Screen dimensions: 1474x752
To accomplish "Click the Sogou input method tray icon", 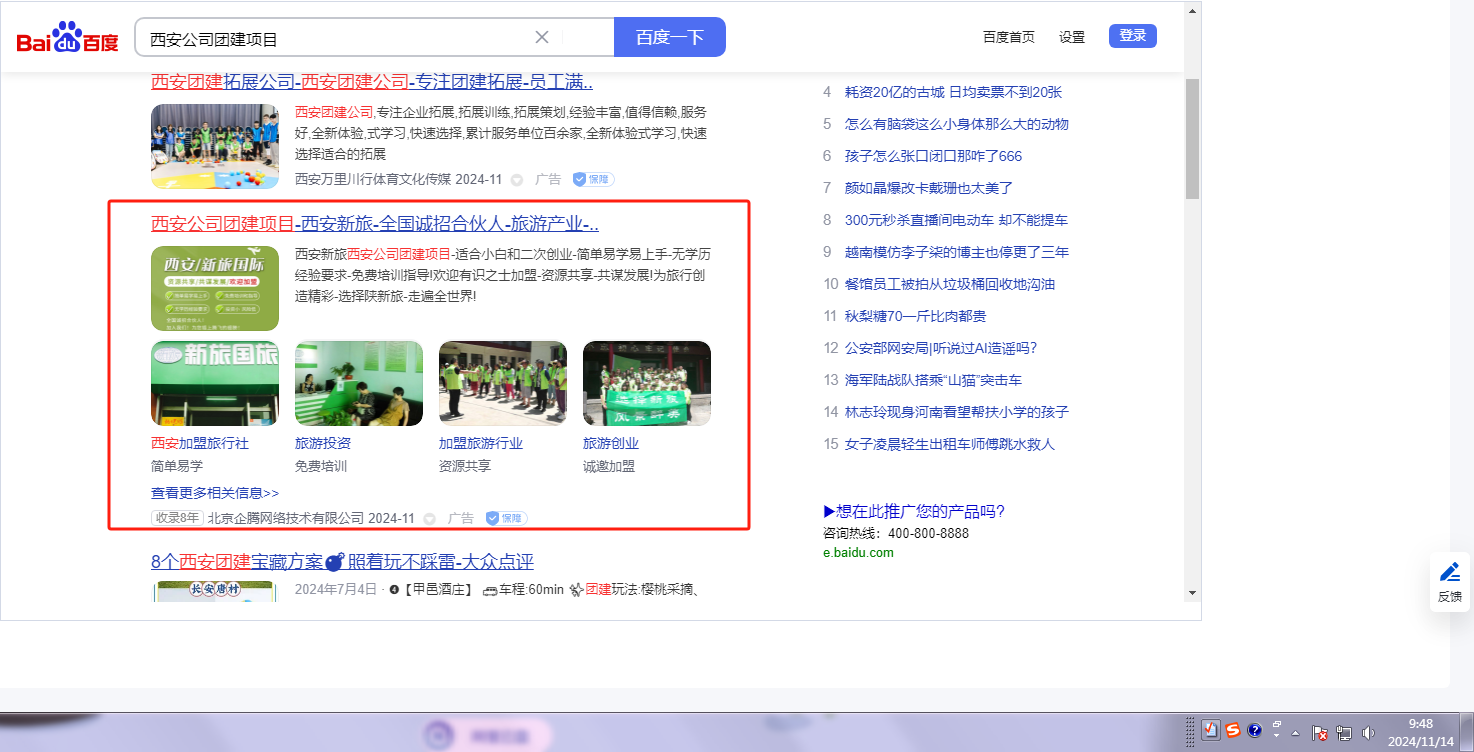I will coord(1233,730).
